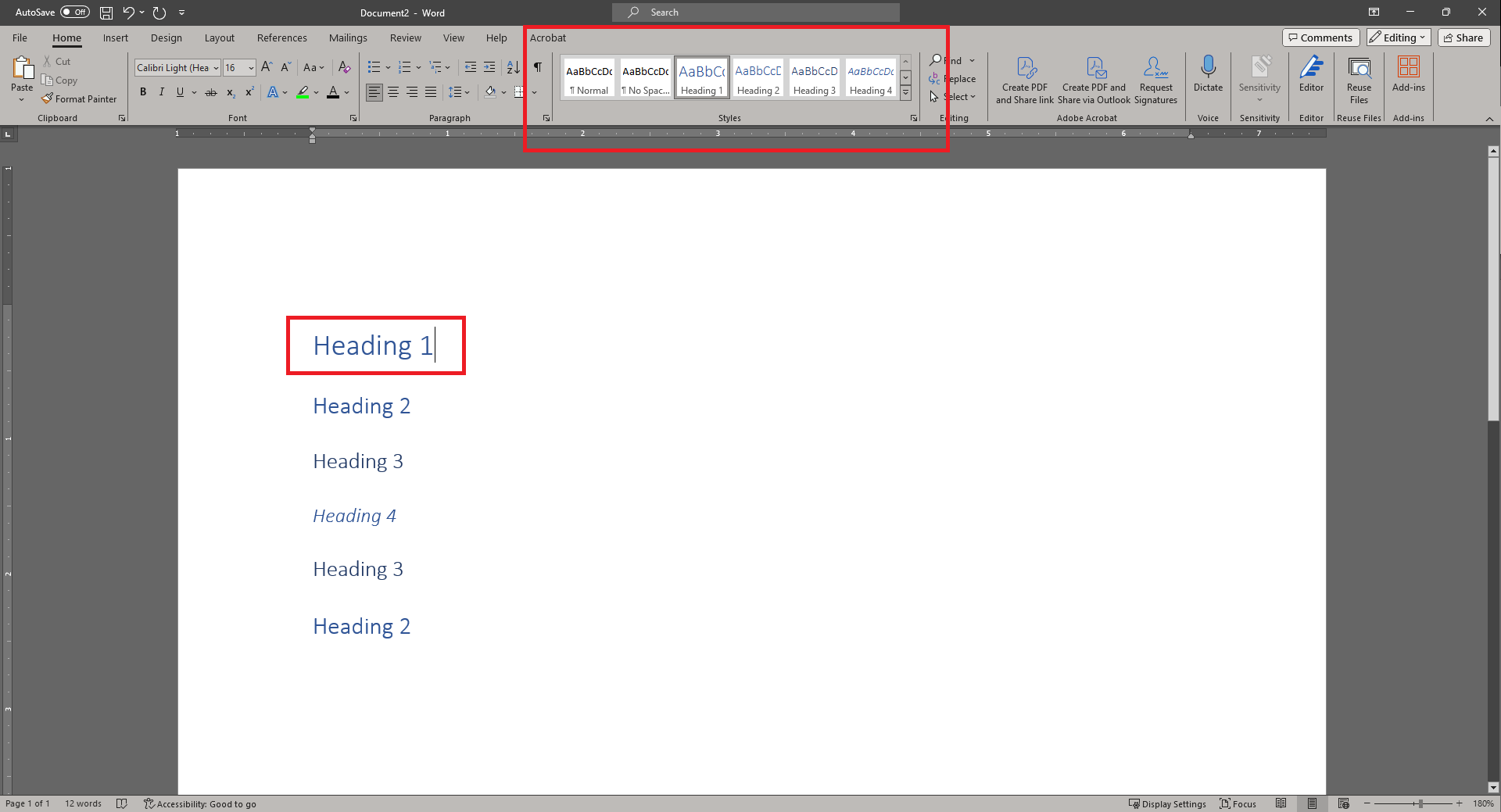Toggle the AutoSave switch
The height and width of the screenshot is (812, 1501).
coord(75,13)
